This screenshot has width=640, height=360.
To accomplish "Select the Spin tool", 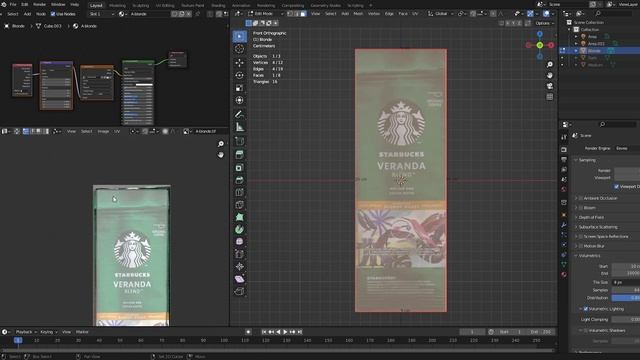I will tap(240, 229).
